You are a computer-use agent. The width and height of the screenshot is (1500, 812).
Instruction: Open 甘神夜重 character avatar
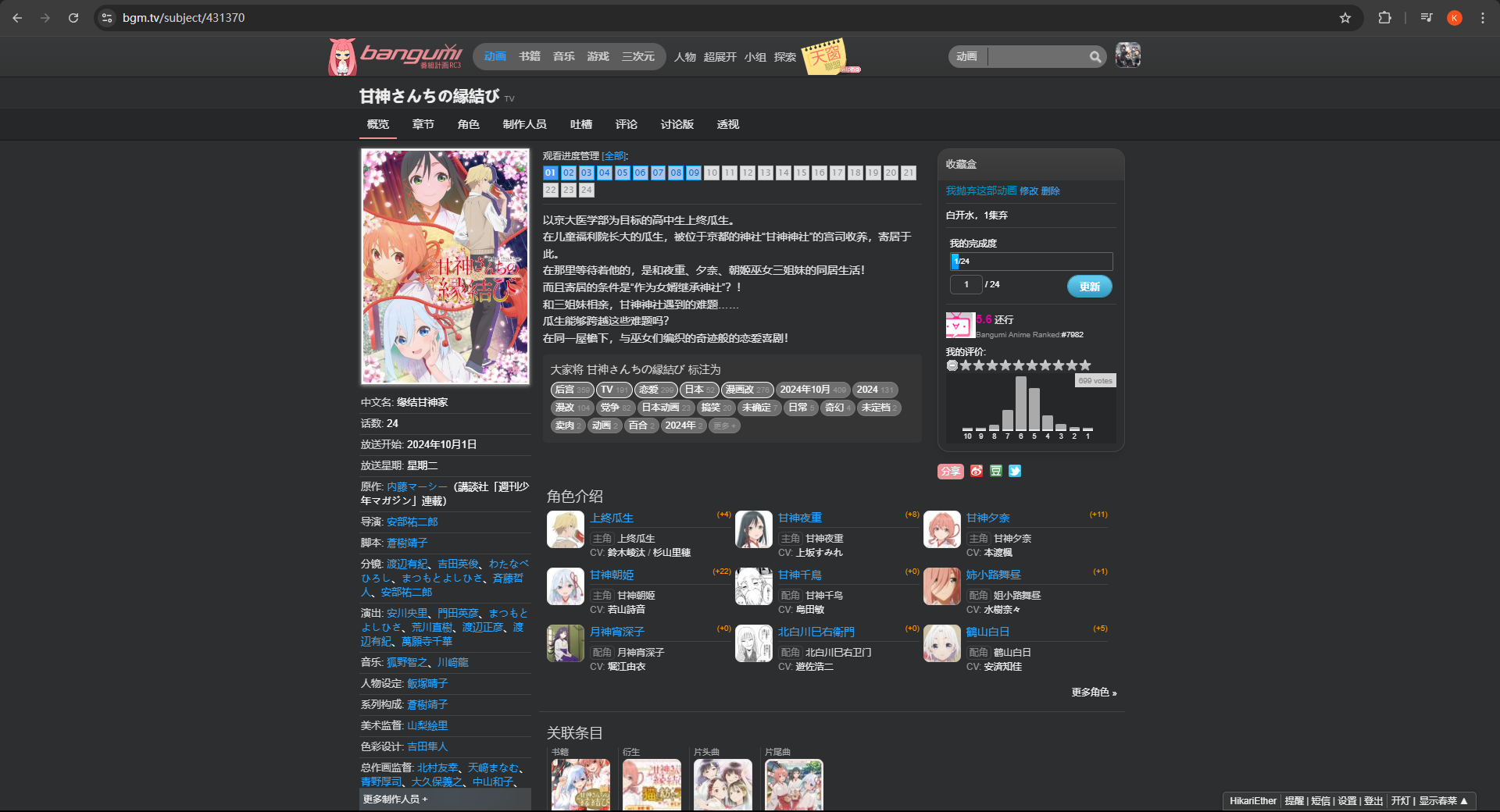pyautogui.click(x=754, y=530)
